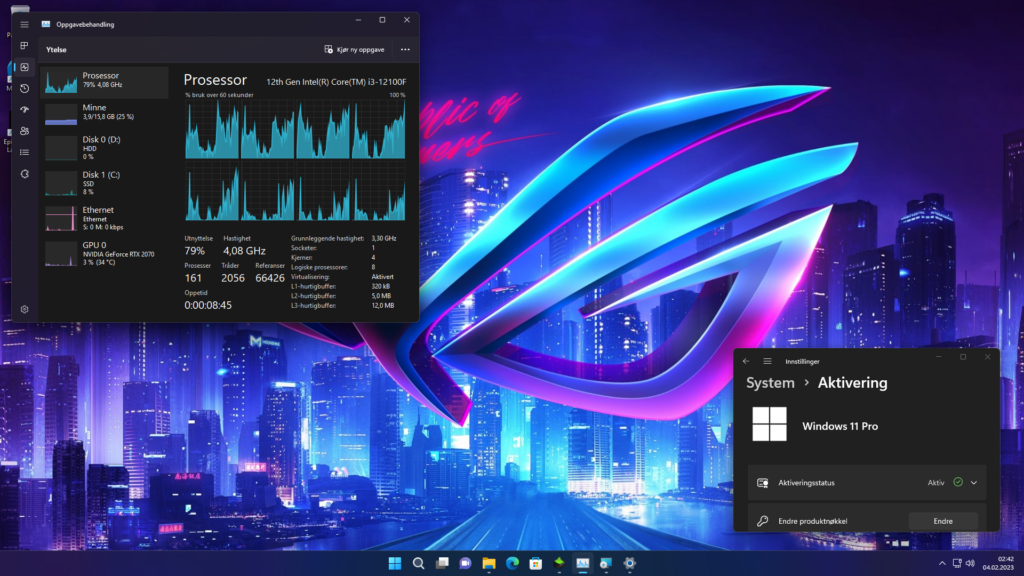Click the key icon beside Endre produktnøkkel

pyautogui.click(x=762, y=521)
